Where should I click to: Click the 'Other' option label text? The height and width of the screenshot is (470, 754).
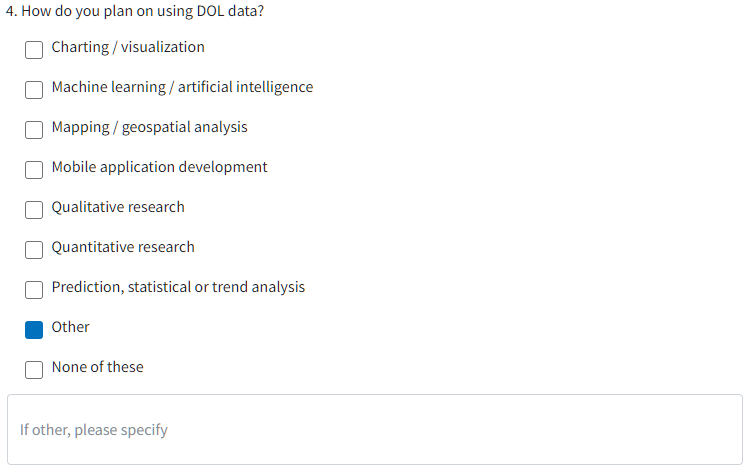70,327
